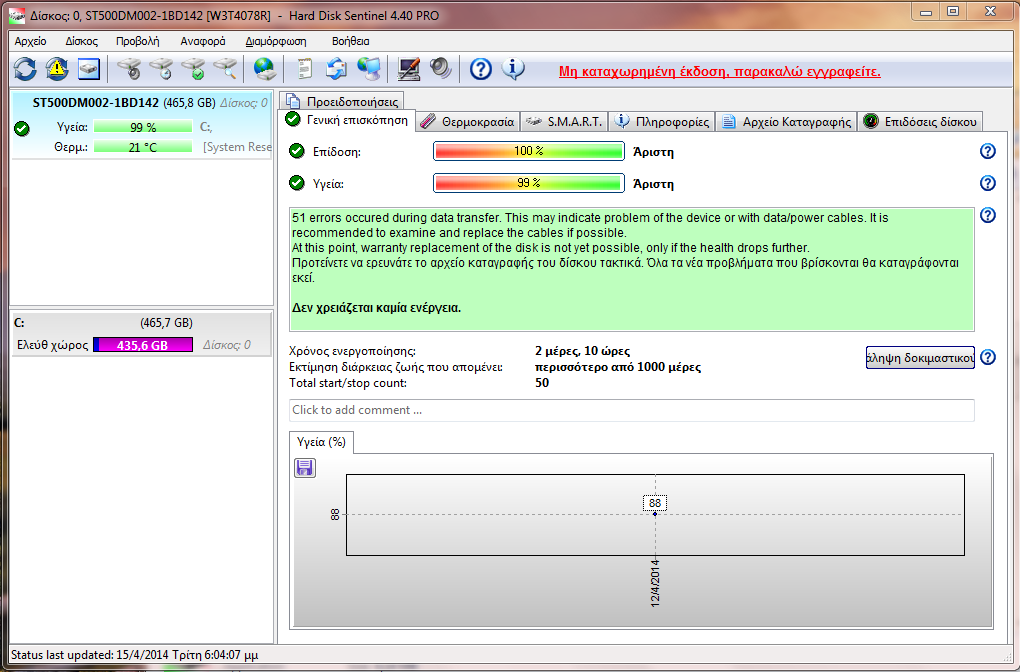This screenshot has width=1020, height=672.
Task: Click the refresh with warning triangle icon
Action: pyautogui.click(x=57, y=69)
